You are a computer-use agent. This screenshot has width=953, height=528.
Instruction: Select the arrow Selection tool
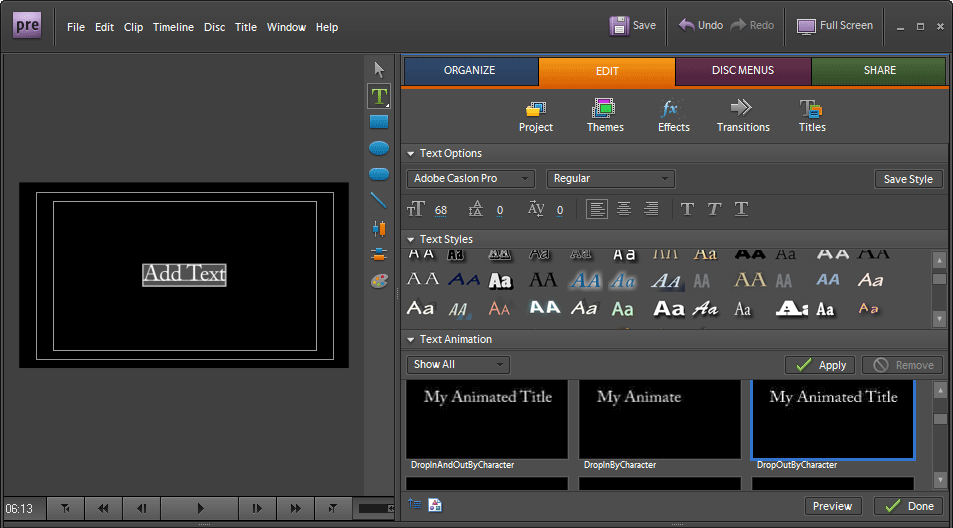pos(379,69)
